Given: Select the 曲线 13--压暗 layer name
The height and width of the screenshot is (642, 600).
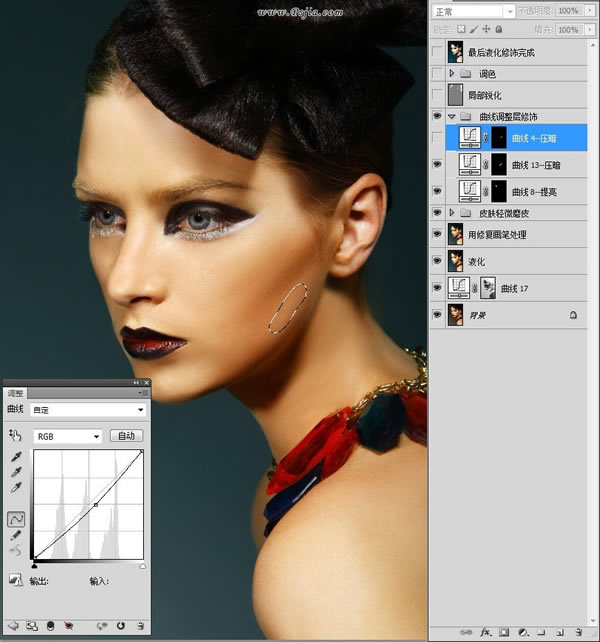Looking at the screenshot, I should [x=536, y=165].
